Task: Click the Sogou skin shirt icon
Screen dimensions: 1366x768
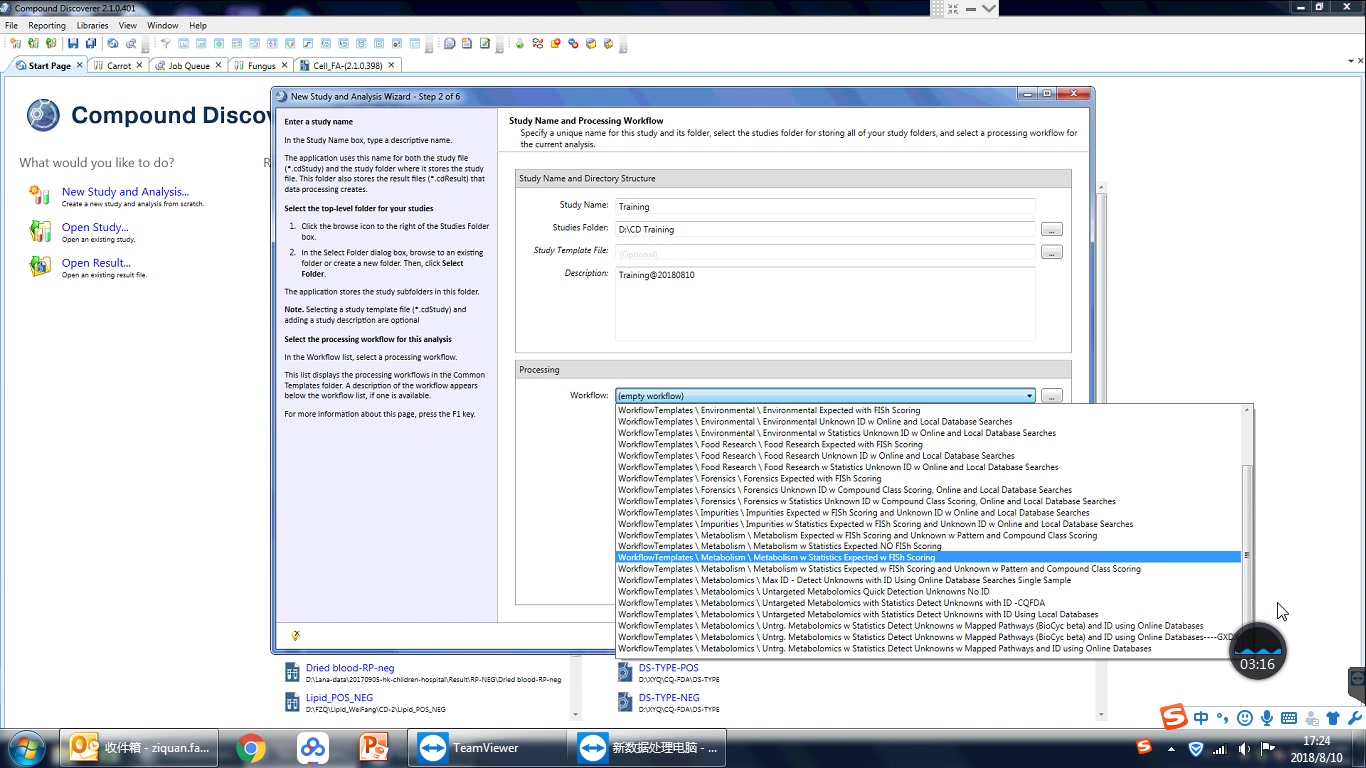Action: click(1333, 718)
